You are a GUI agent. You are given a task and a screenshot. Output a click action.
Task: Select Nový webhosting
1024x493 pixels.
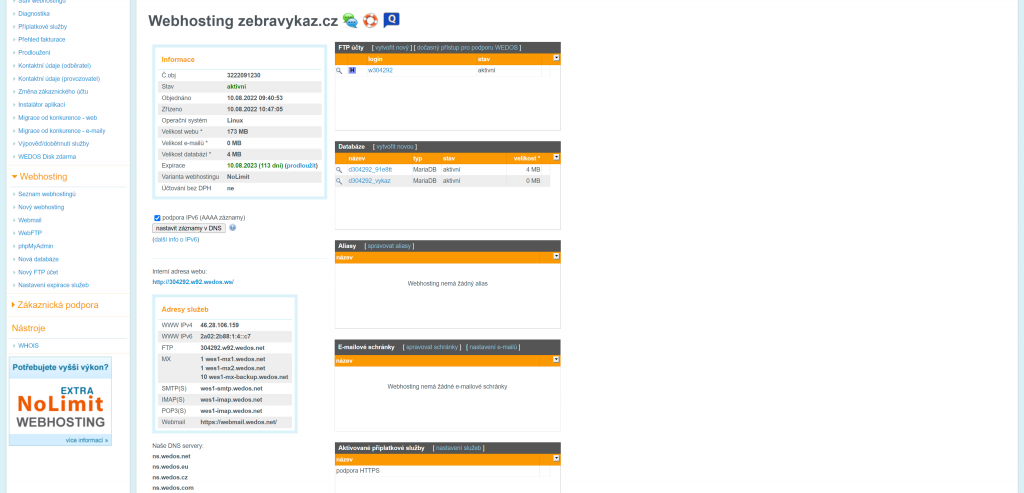pyautogui.click(x=41, y=207)
